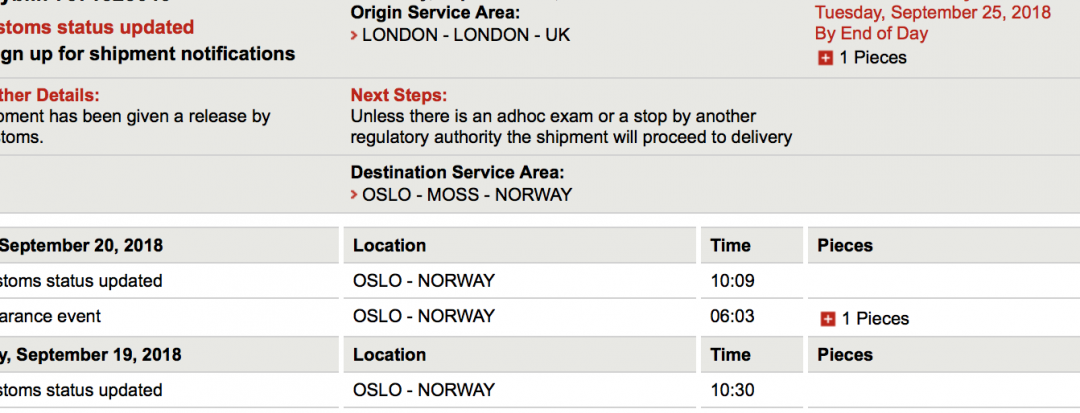Click red arrow before OSLO - MOSS - NORWAY
Screen dimensions: 1080x413
click(x=355, y=195)
